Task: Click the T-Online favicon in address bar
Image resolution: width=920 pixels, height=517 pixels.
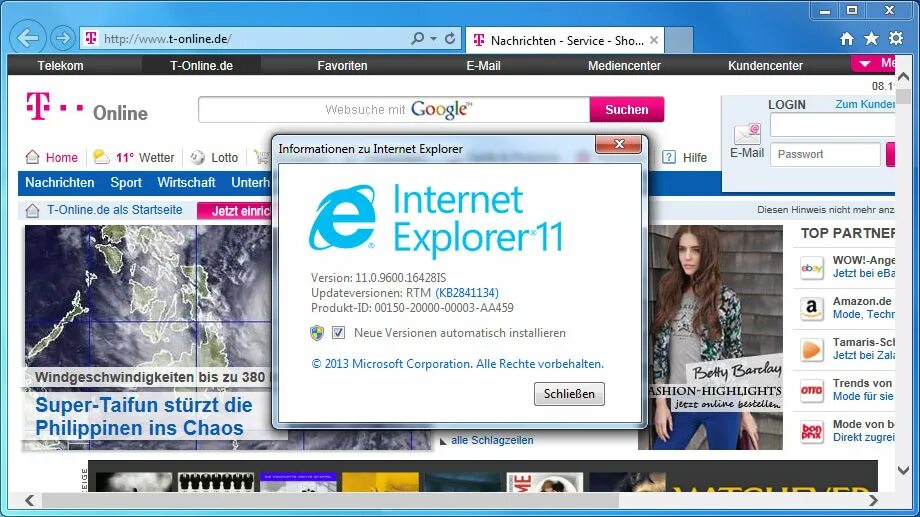Action: pos(90,39)
